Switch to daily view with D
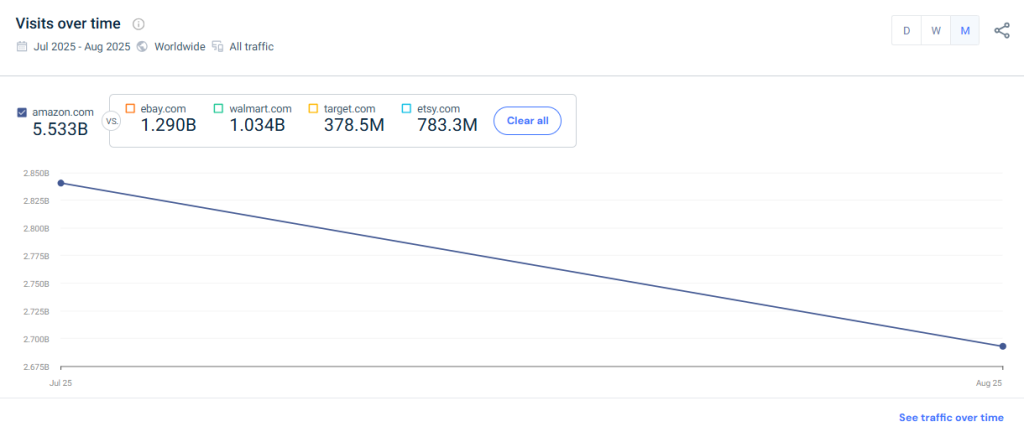 [x=906, y=31]
